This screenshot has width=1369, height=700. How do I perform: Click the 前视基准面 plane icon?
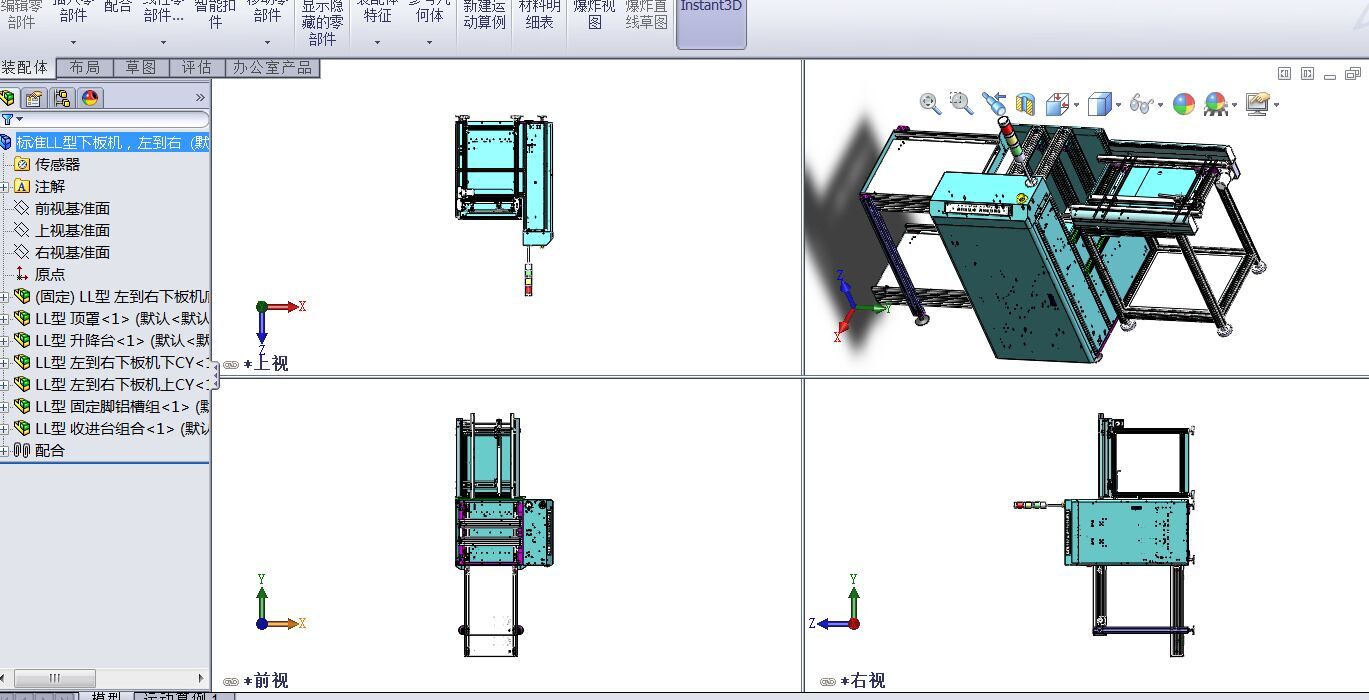22,208
